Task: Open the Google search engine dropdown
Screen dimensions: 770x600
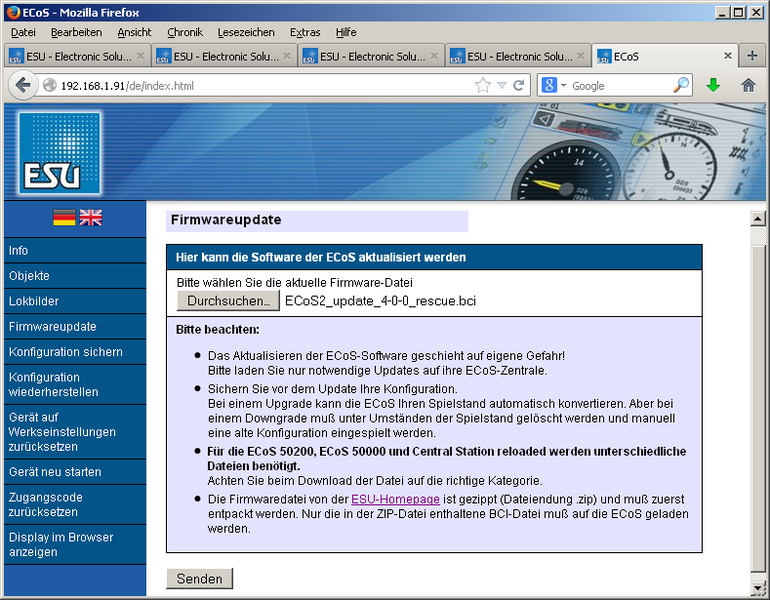Action: coord(563,86)
